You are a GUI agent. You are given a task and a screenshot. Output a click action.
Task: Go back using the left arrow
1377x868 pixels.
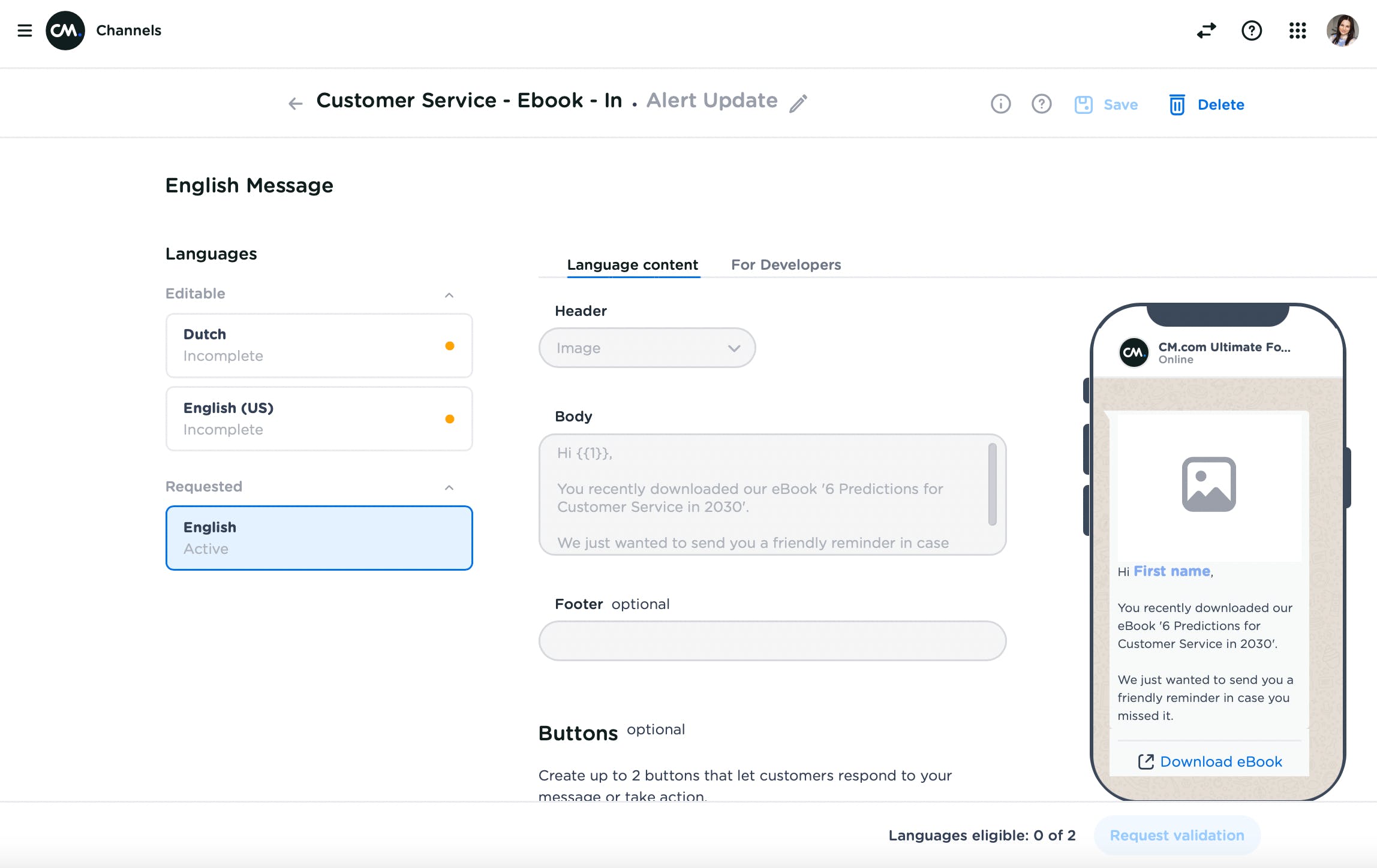coord(295,104)
